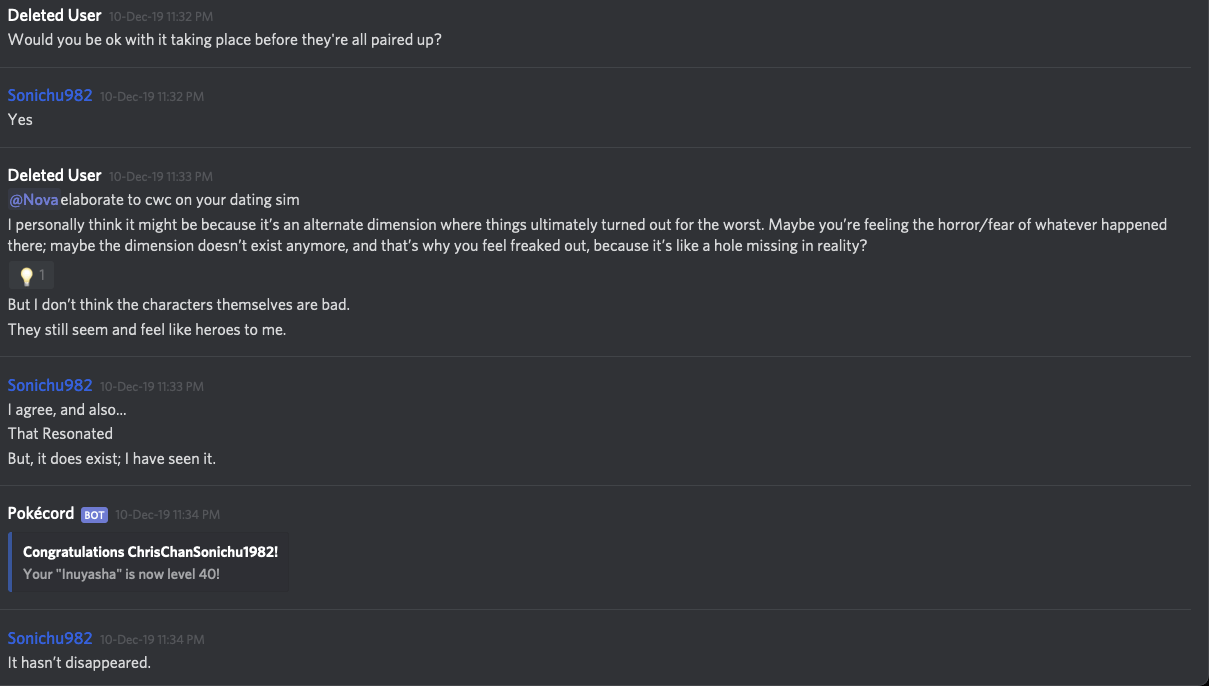Image resolution: width=1209 pixels, height=686 pixels.
Task: Click "But, it does exist; I have seen it."
Action: click(112, 459)
